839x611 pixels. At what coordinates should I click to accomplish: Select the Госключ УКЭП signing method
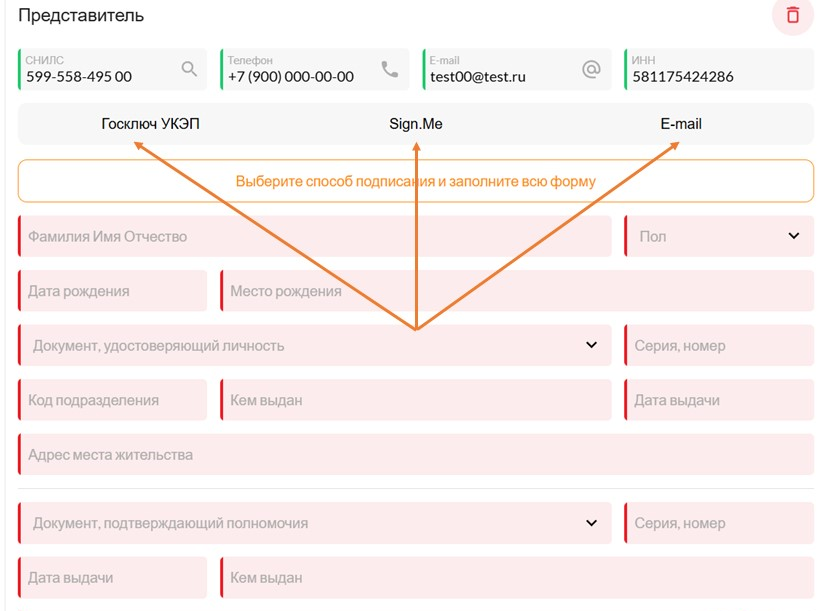(150, 124)
